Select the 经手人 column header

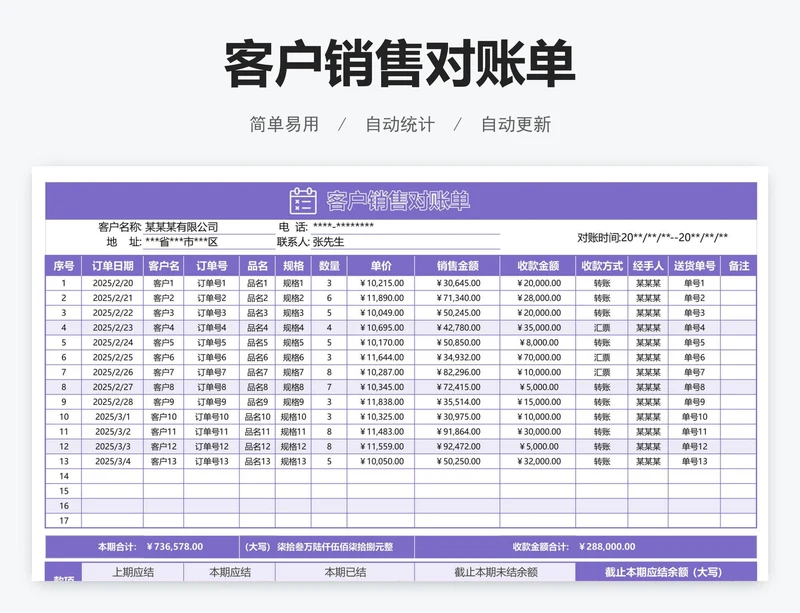(x=648, y=266)
